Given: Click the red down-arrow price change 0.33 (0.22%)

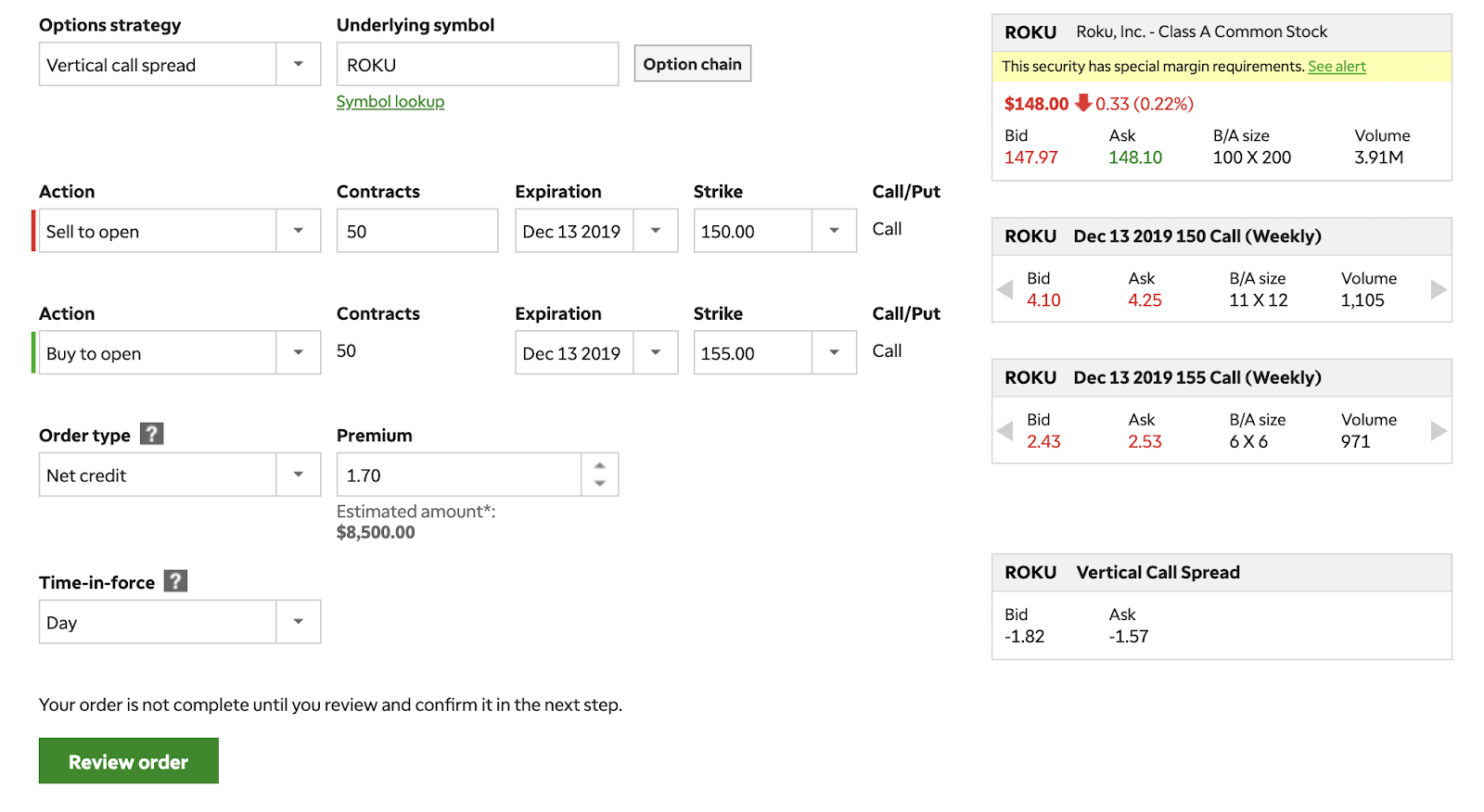Looking at the screenshot, I should (1134, 104).
